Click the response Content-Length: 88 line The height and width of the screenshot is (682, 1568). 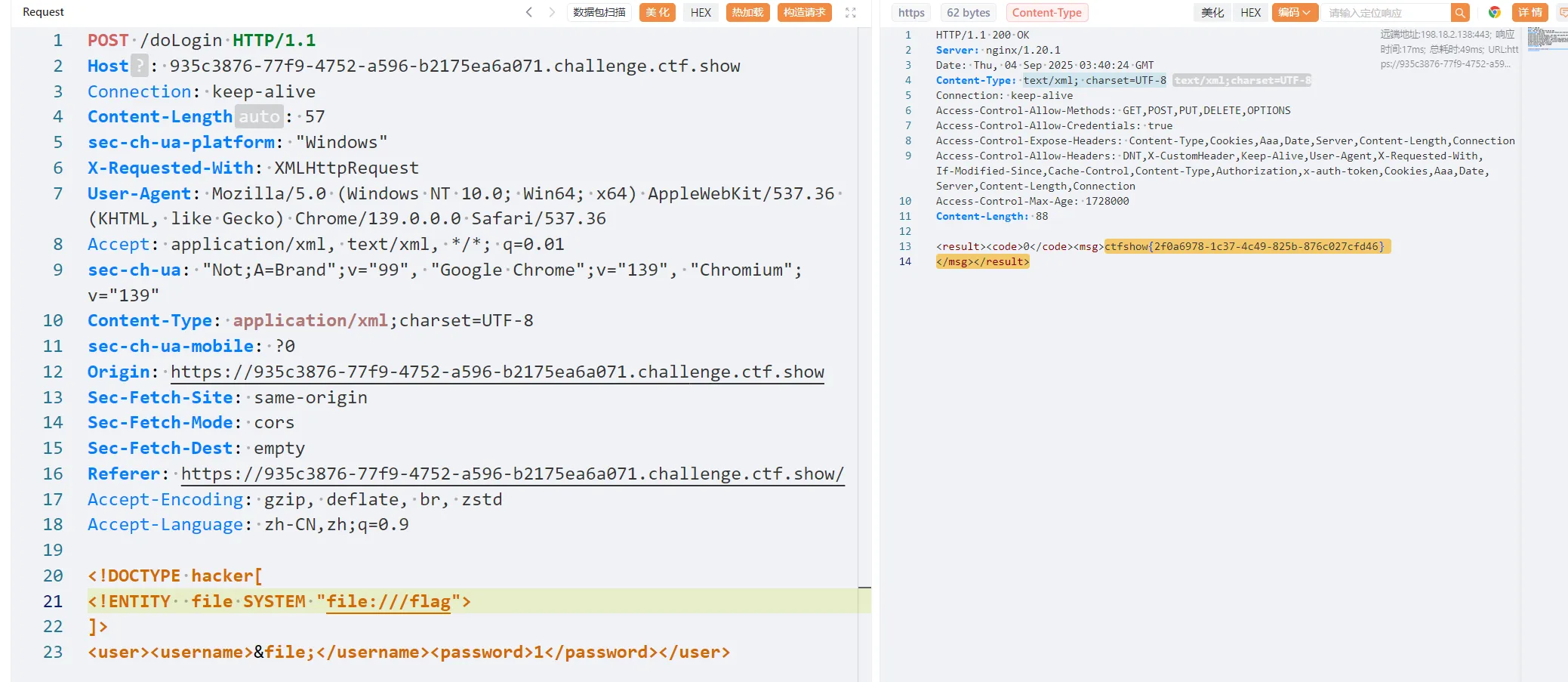[992, 216]
